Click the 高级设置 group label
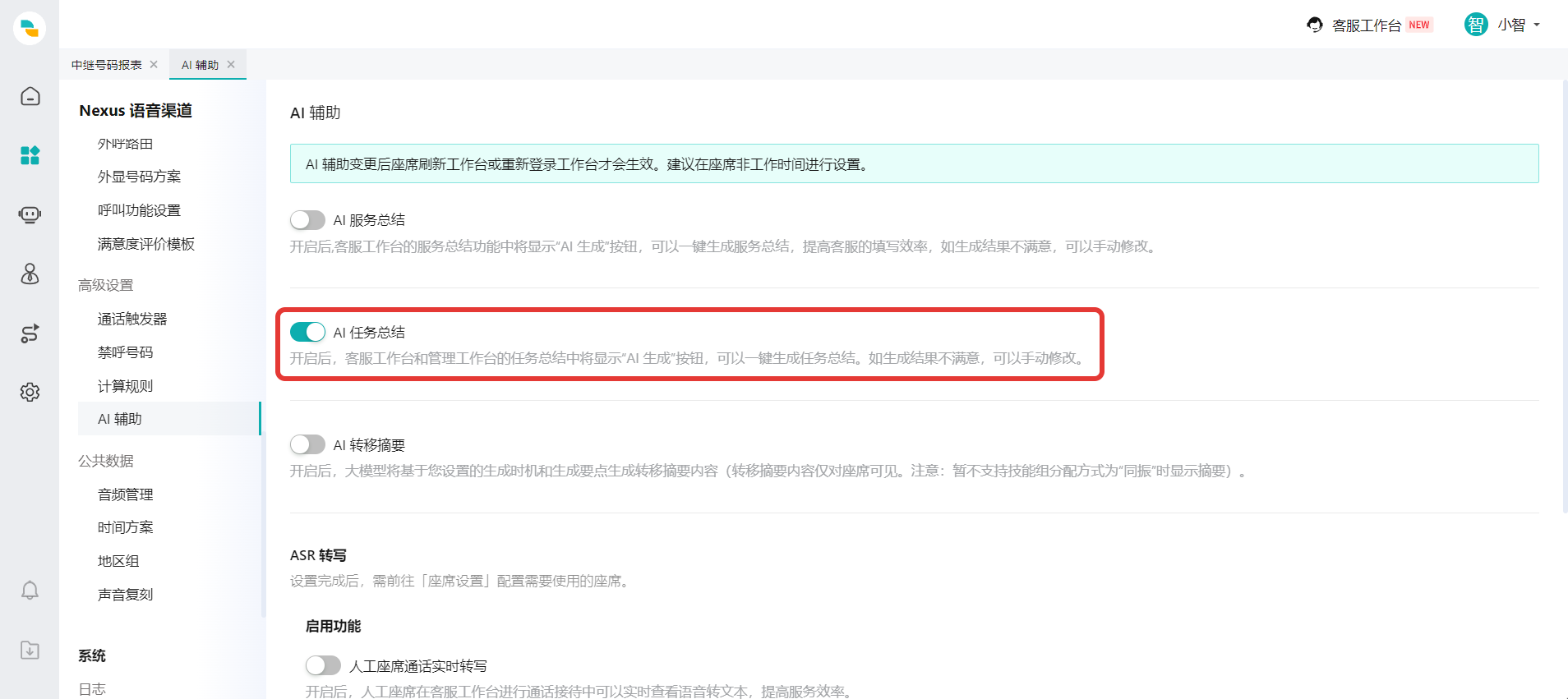 [105, 285]
